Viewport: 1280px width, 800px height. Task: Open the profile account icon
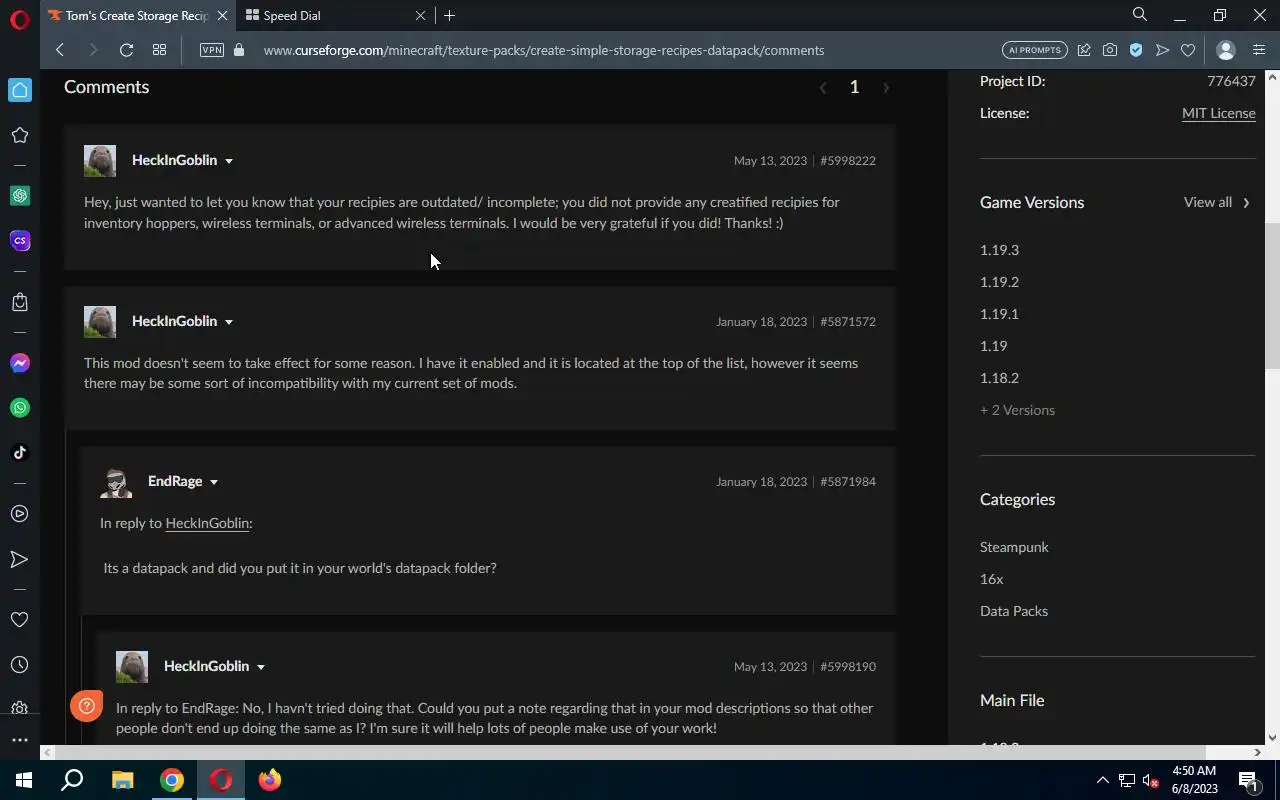1226,50
